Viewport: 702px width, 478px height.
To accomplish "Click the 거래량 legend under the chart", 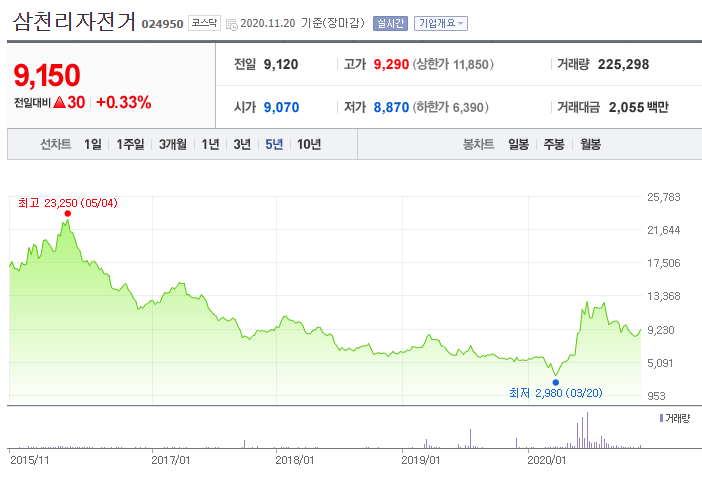I will tap(675, 418).
